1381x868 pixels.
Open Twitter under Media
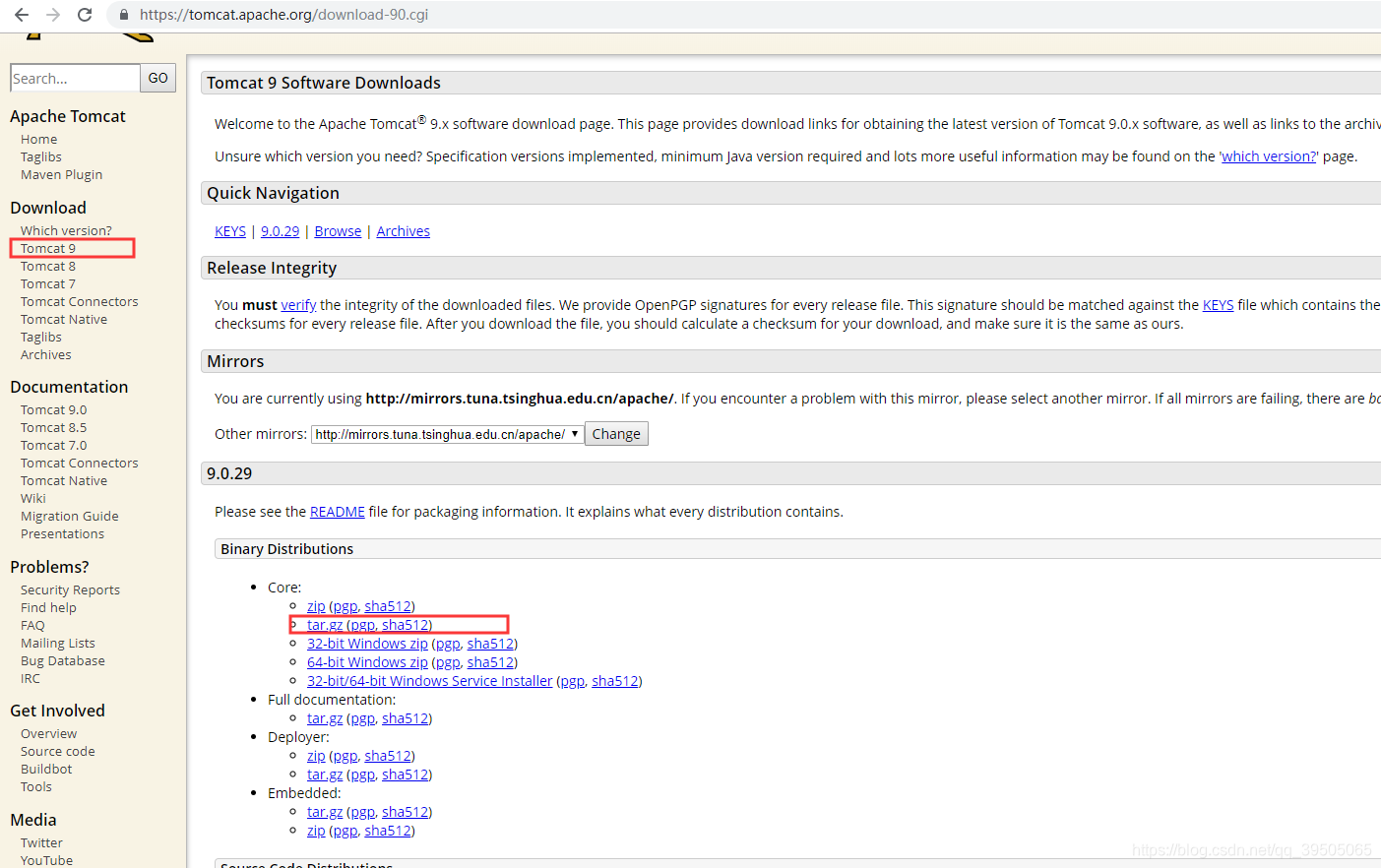click(41, 842)
